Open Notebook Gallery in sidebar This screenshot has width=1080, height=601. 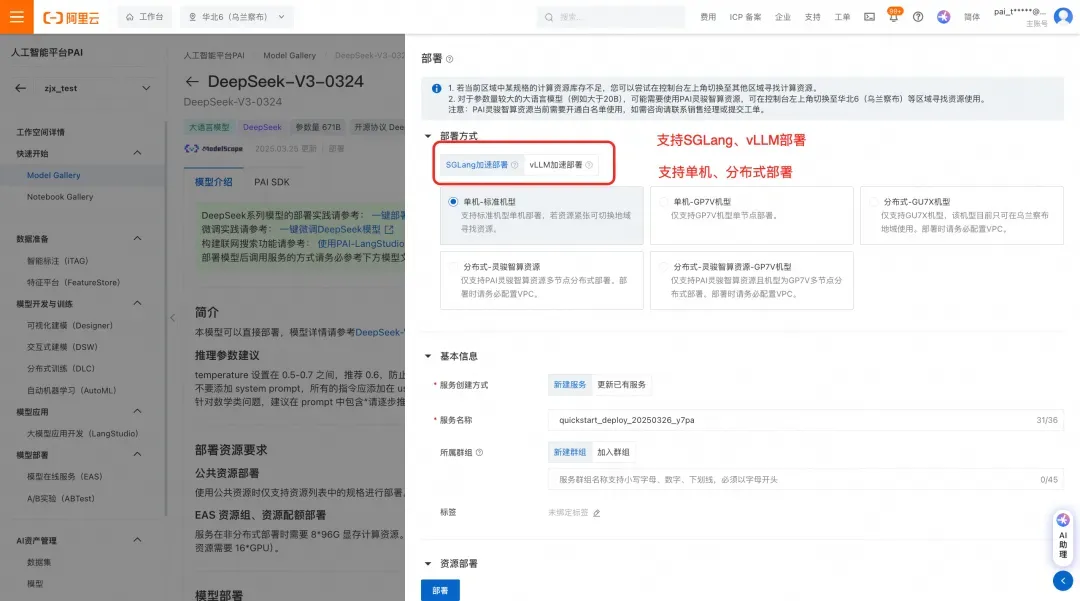click(60, 197)
